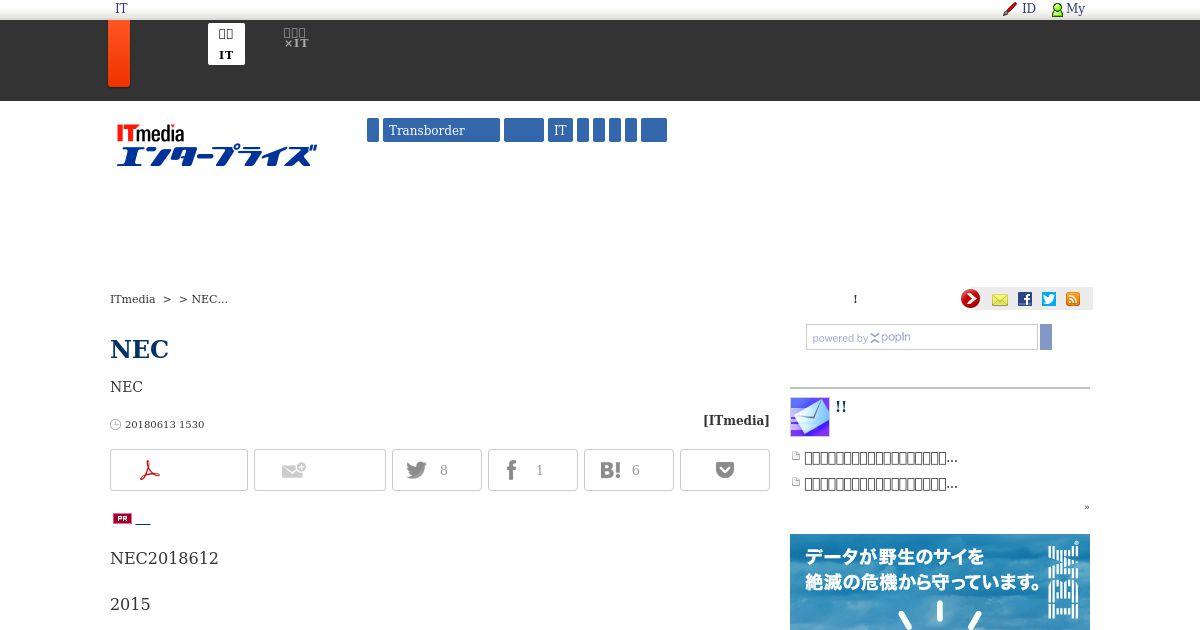Share article on Twitter with count 8
Viewport: 1200px width, 630px height.
437,470
